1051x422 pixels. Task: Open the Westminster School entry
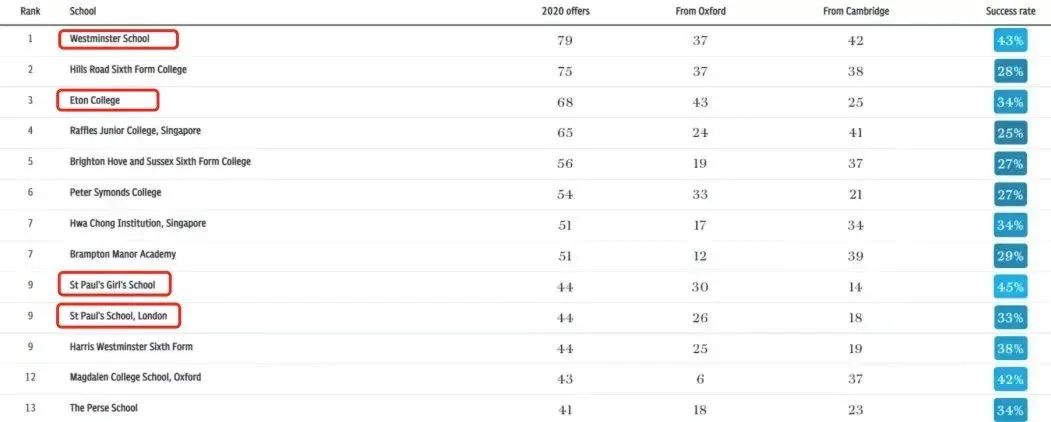(110, 39)
